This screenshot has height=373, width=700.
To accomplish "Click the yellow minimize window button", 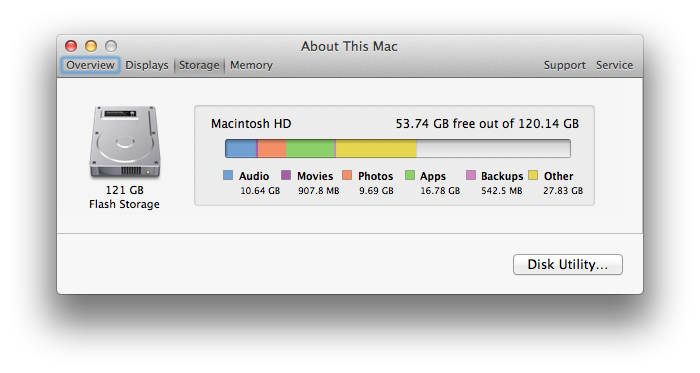I will pos(91,46).
